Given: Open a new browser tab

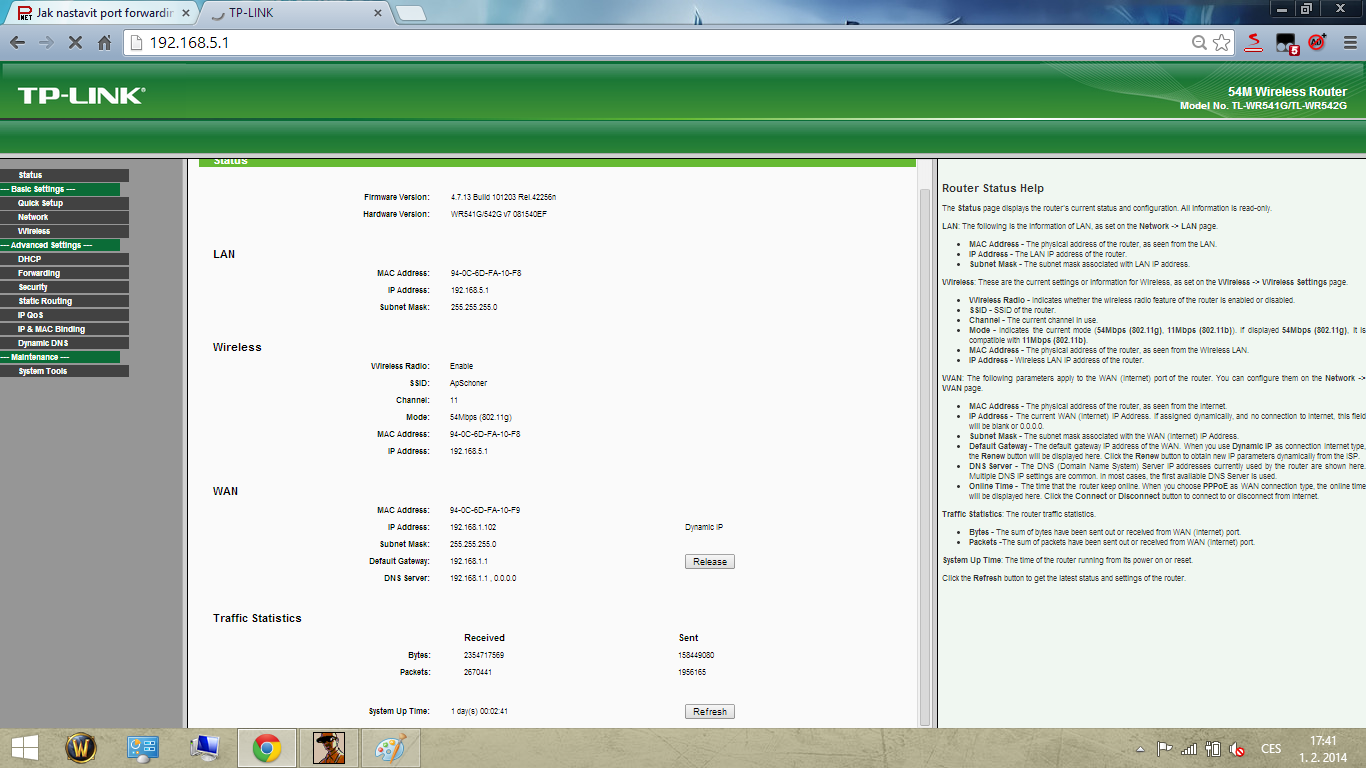Looking at the screenshot, I should (410, 14).
